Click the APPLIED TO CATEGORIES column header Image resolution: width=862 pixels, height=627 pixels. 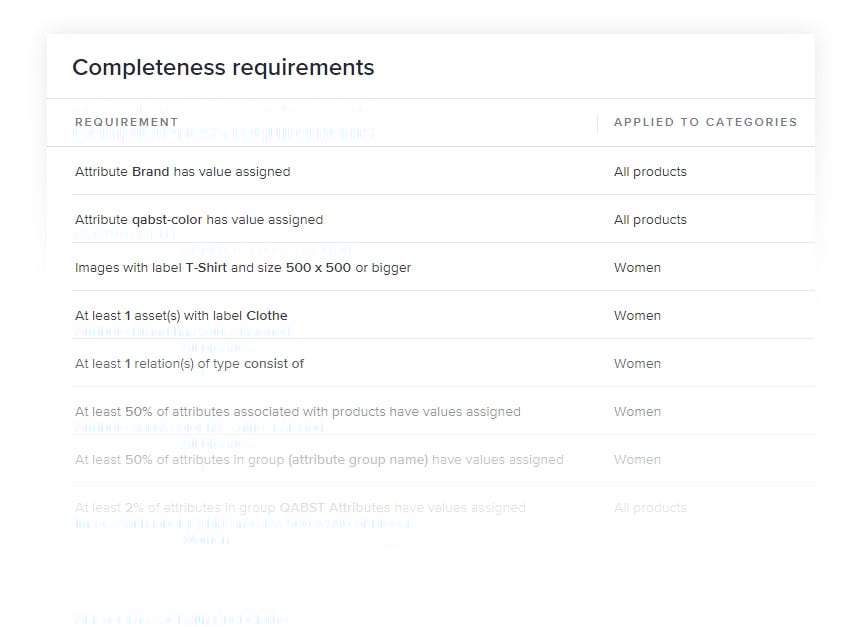click(x=705, y=122)
